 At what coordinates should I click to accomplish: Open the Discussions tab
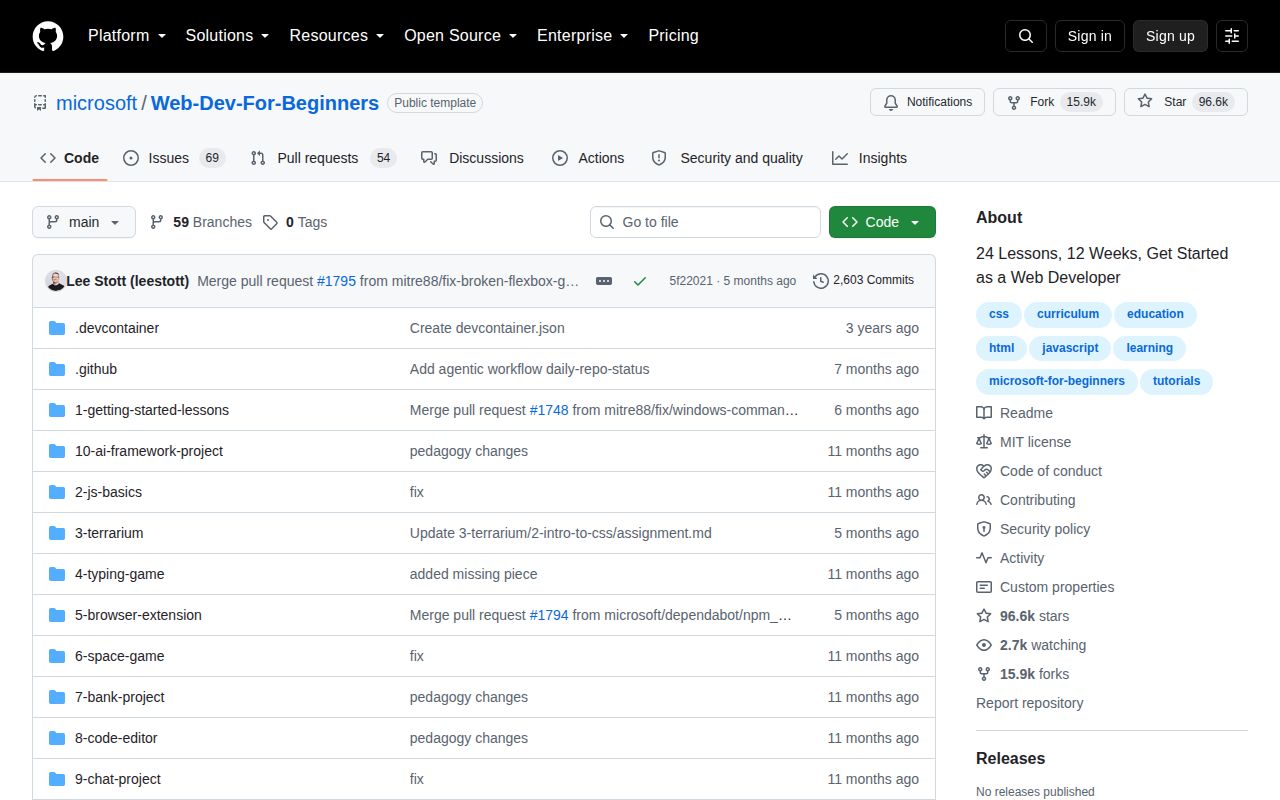[472, 158]
